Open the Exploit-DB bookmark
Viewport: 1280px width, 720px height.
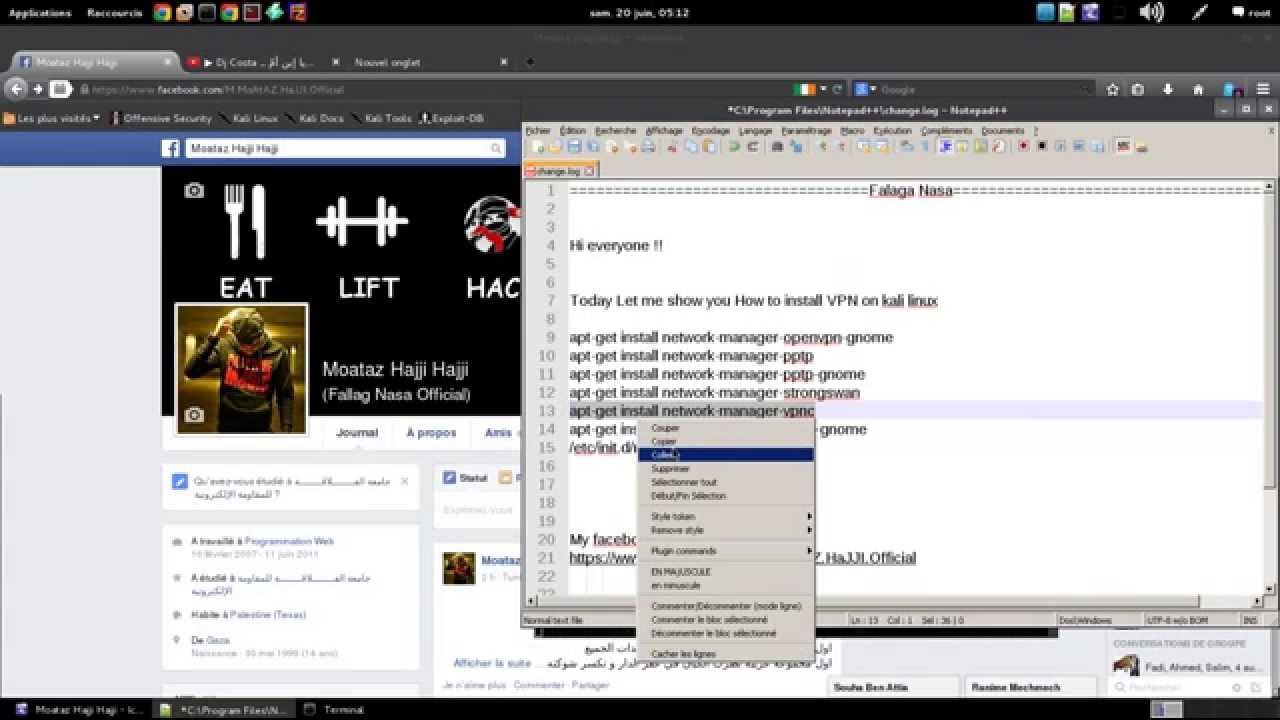tap(451, 118)
